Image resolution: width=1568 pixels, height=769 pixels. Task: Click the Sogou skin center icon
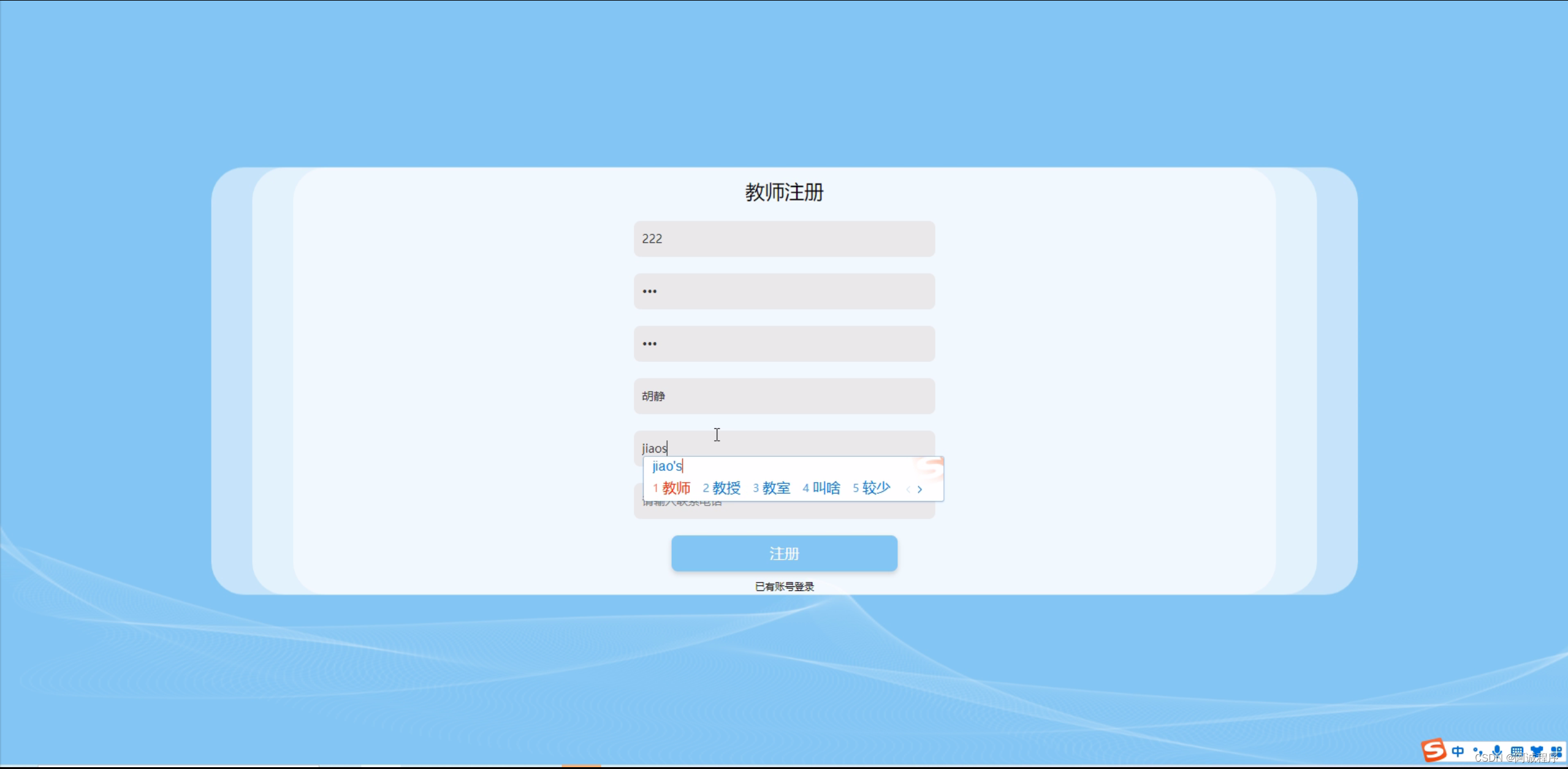(1538, 752)
